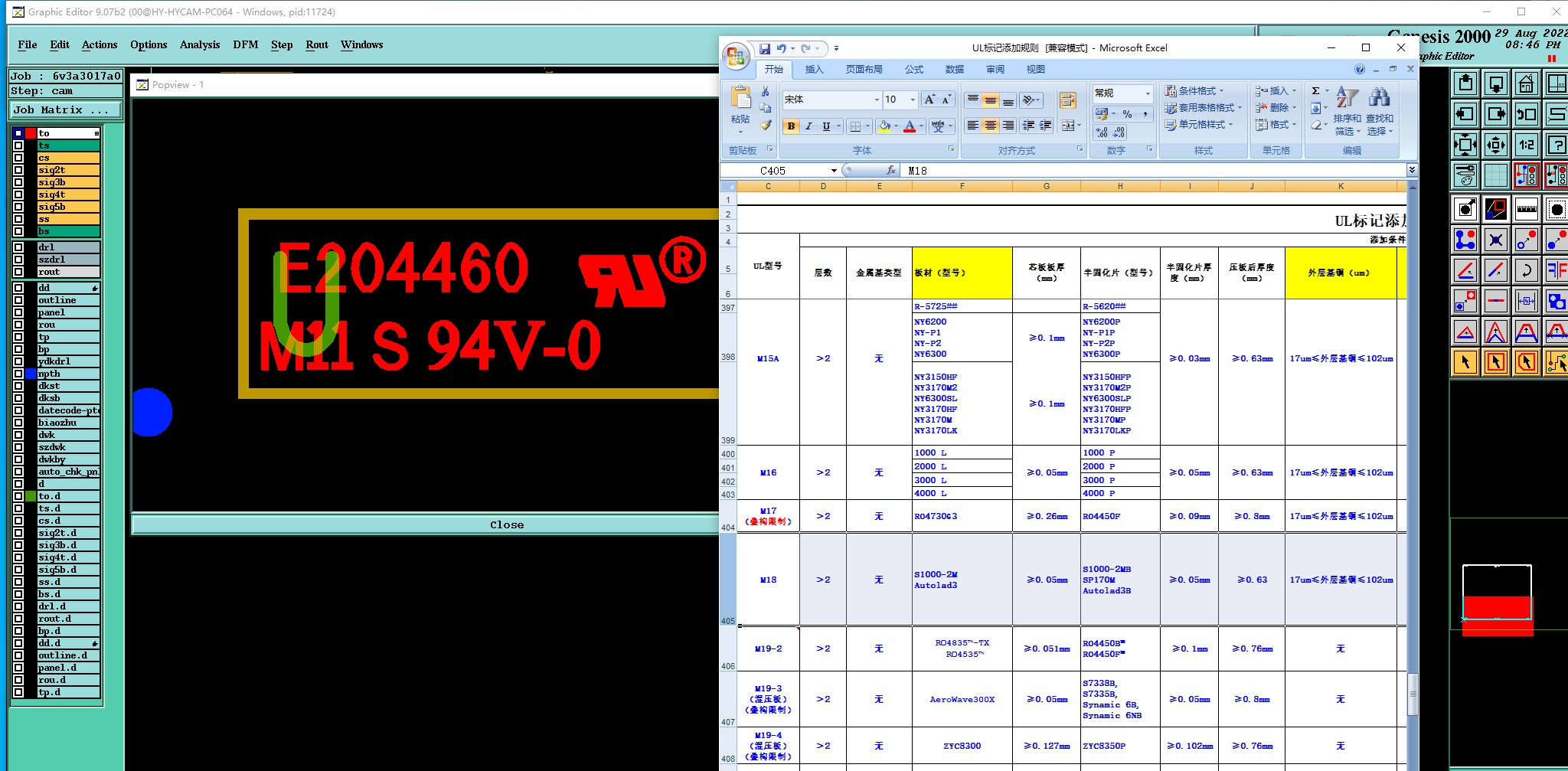Click the undo-arrow rectangle icon in Genesis
The width and height of the screenshot is (1568, 771).
(x=1526, y=114)
